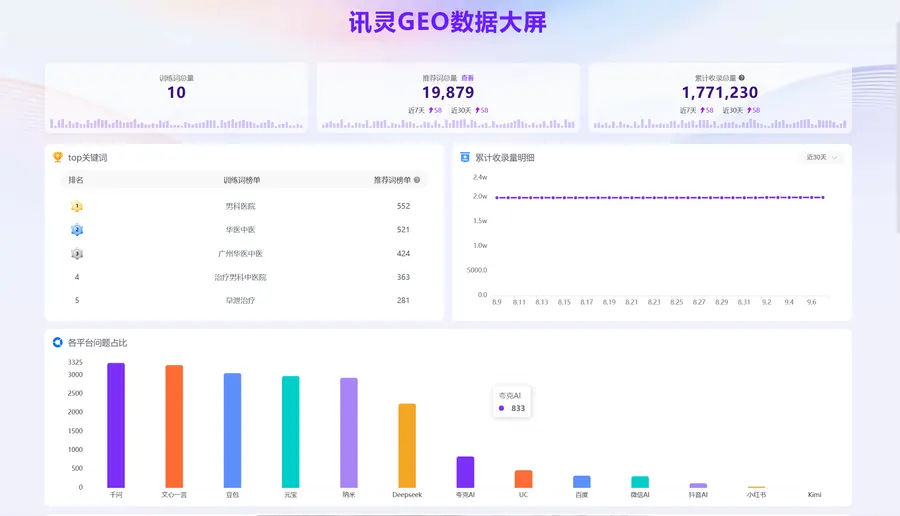Click the 查看 link in 推荐词总量 card
This screenshot has height=516, width=900.
pos(467,77)
